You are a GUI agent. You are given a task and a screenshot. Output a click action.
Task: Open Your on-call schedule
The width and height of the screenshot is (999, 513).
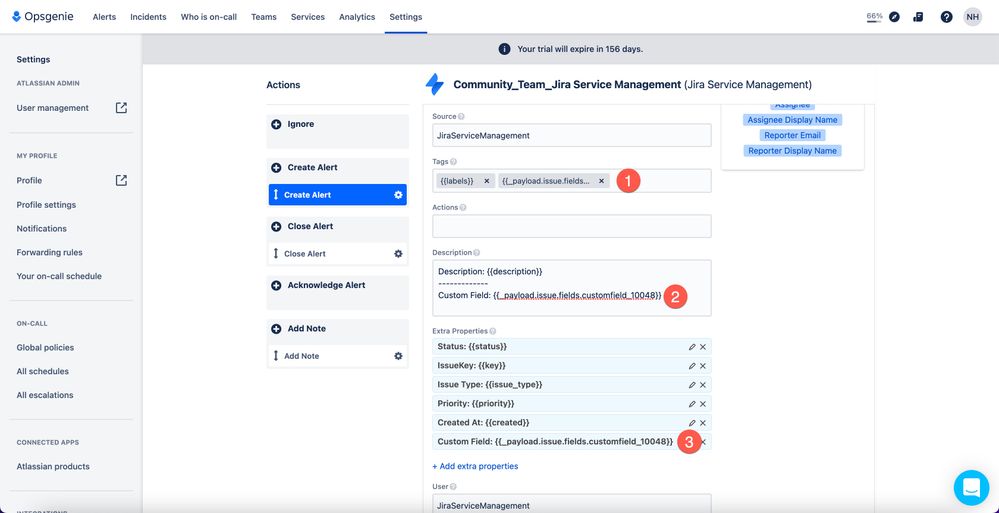pos(59,276)
